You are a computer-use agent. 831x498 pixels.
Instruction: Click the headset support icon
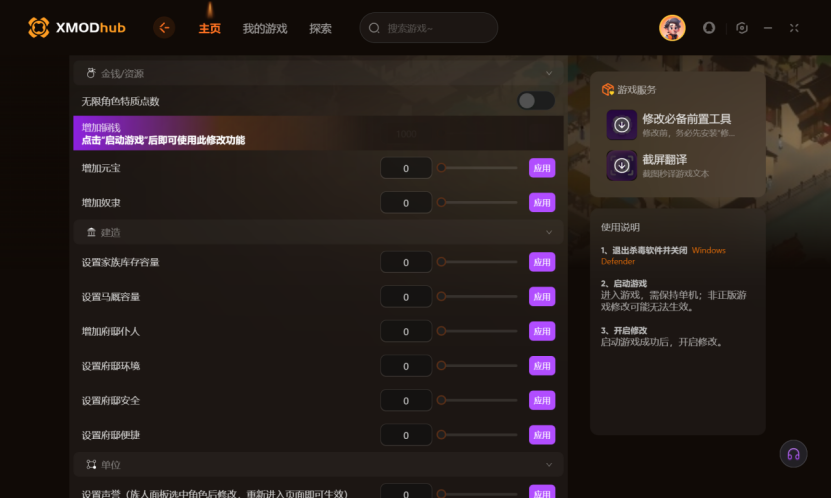click(x=793, y=454)
